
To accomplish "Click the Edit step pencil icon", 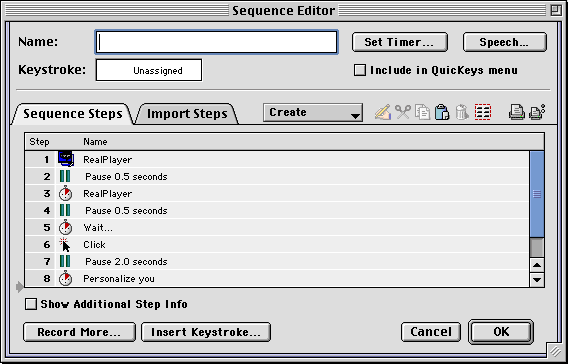I will [x=383, y=112].
